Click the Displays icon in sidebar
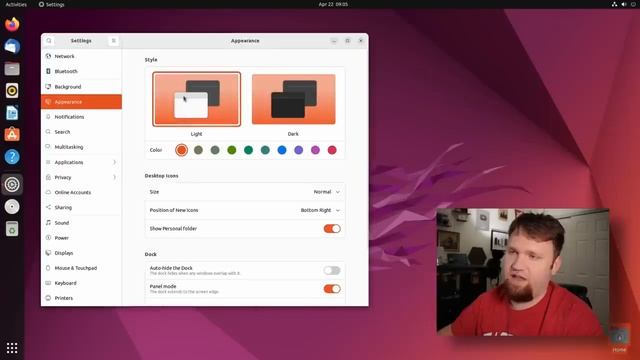 click(48, 253)
